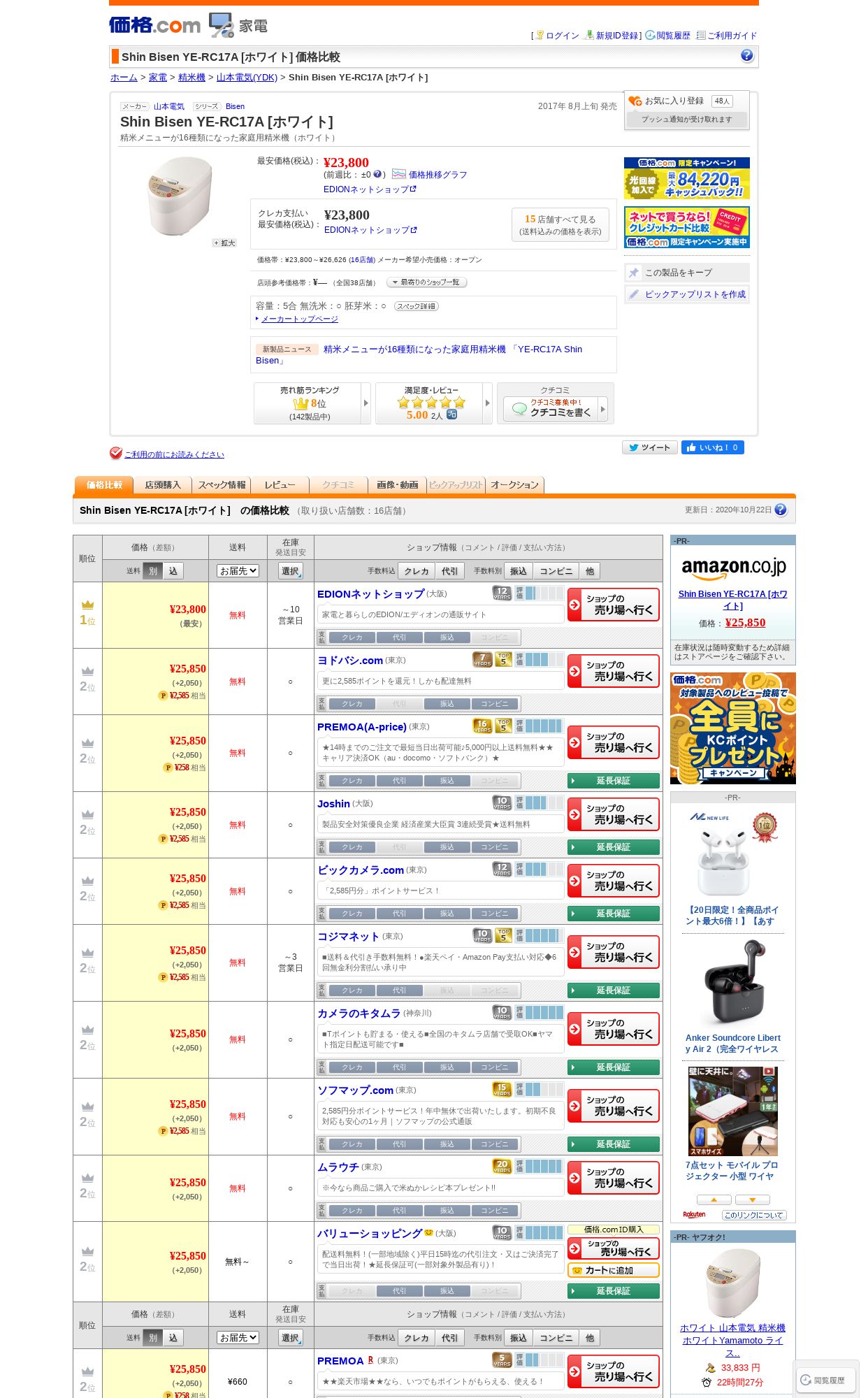This screenshot has height=1398, width=868.
Task: Toggle 他 filter in top table header
Action: point(590,571)
